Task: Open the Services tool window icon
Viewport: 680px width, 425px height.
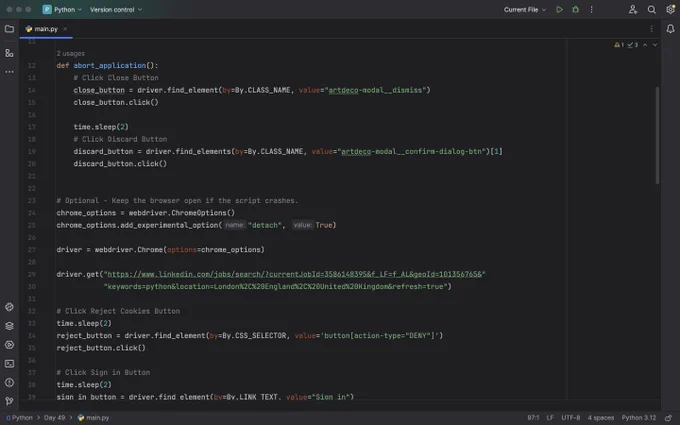Action: 9,345
